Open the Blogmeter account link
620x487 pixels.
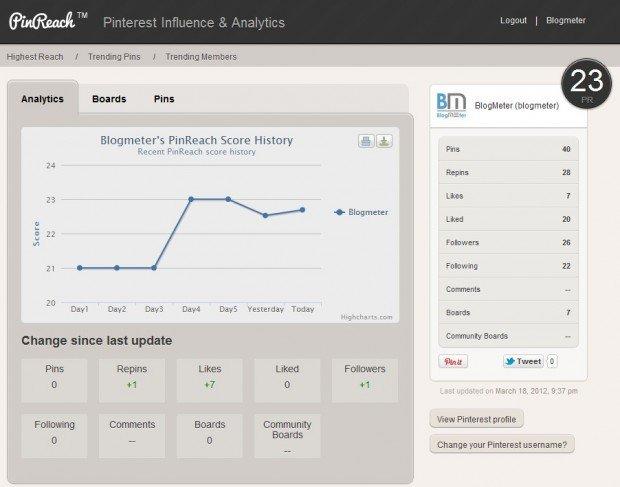click(566, 20)
